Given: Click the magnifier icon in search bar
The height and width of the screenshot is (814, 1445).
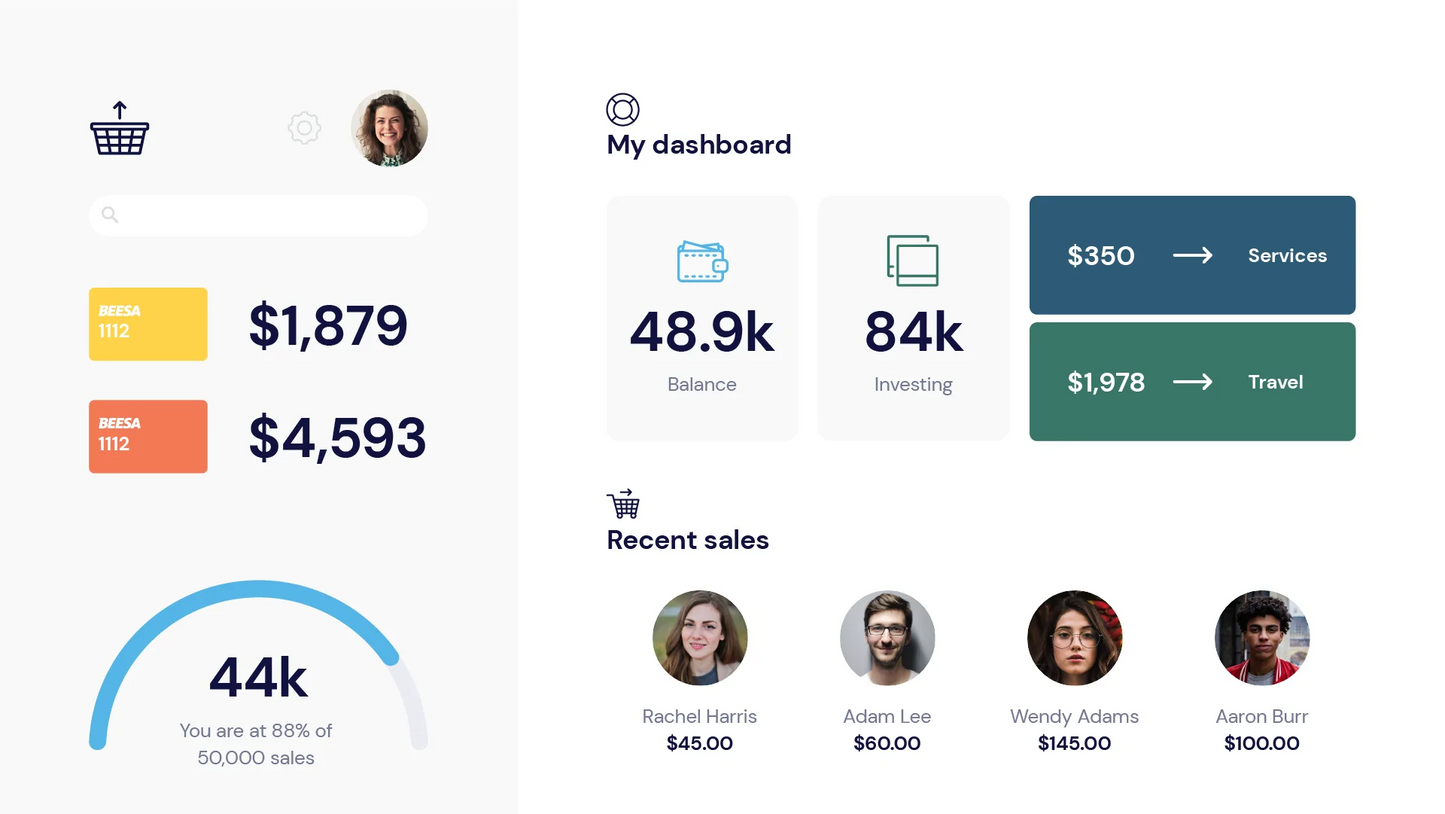Looking at the screenshot, I should tap(110, 215).
